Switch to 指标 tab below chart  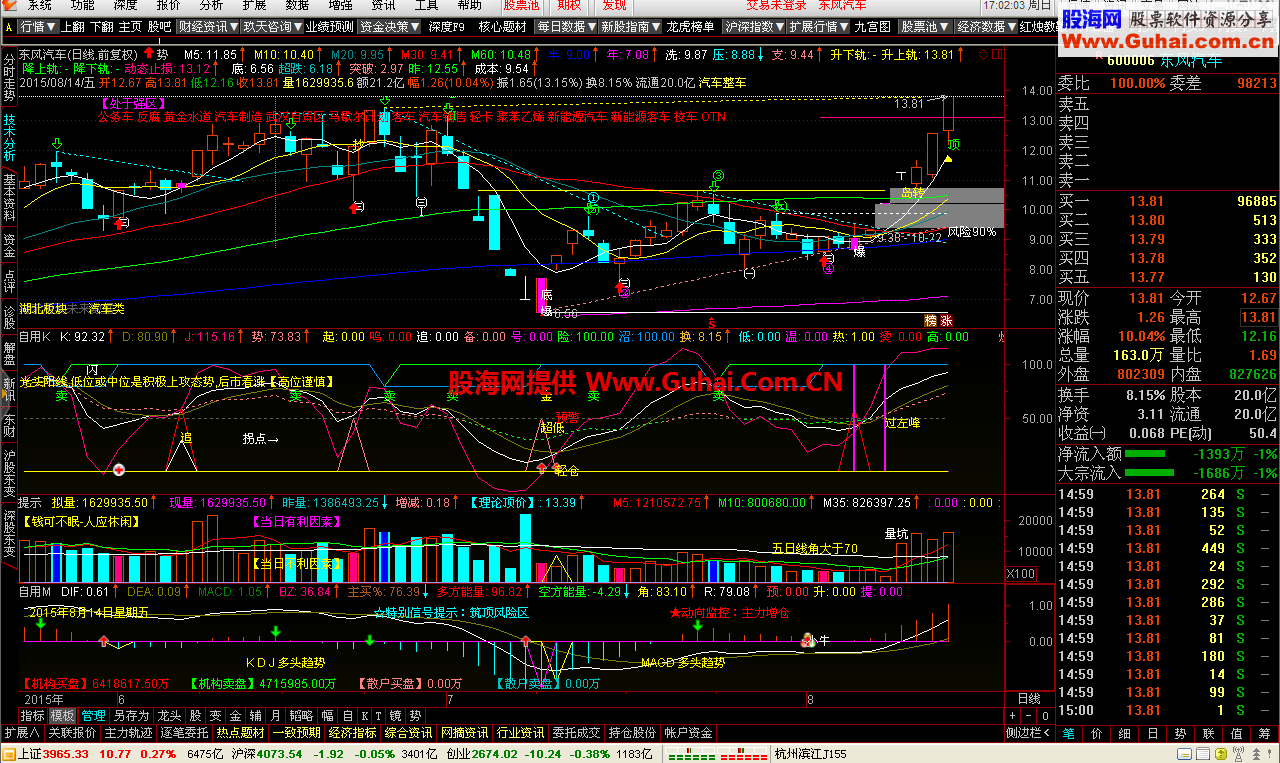[x=33, y=716]
